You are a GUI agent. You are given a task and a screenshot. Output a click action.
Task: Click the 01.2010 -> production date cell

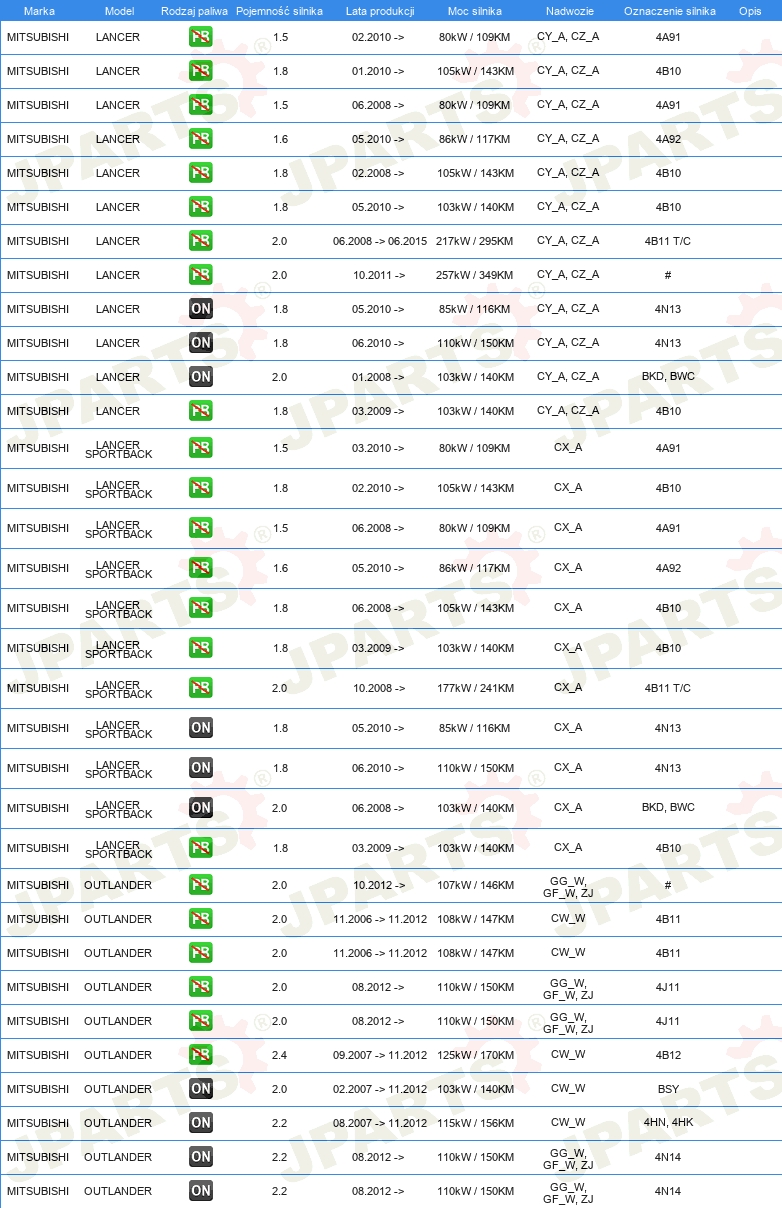pyautogui.click(x=378, y=71)
